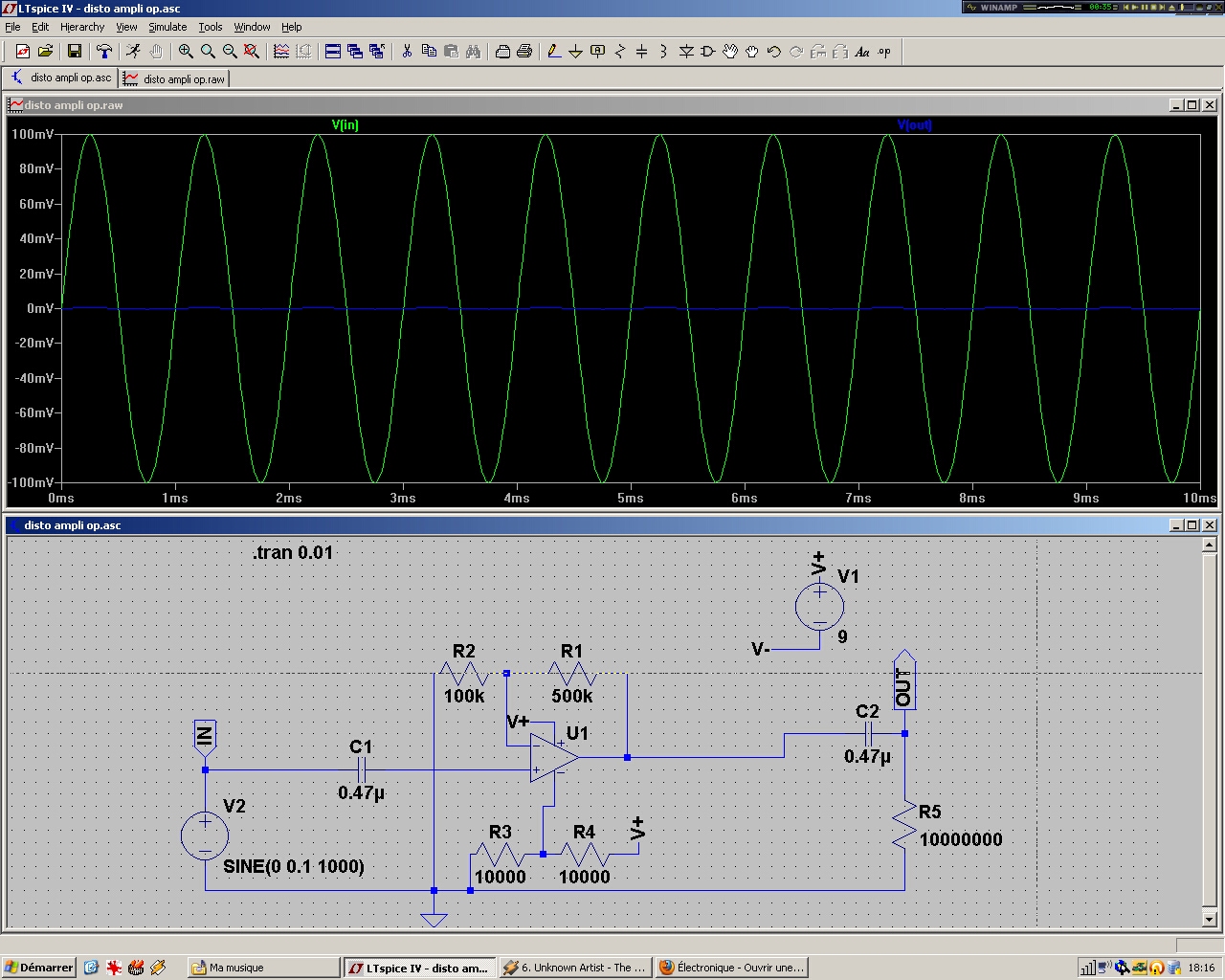Click the R2 value '100k'
Image resolution: width=1225 pixels, height=980 pixels.
[464, 696]
